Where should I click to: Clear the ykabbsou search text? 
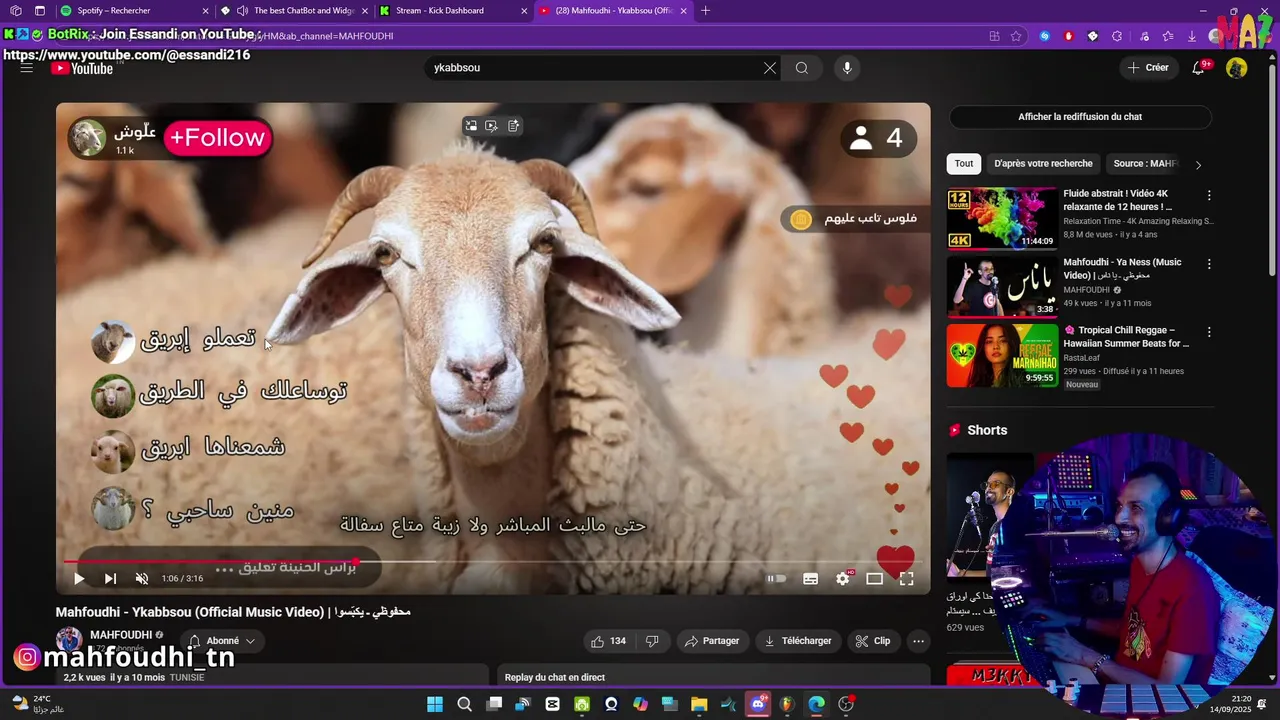(x=770, y=68)
